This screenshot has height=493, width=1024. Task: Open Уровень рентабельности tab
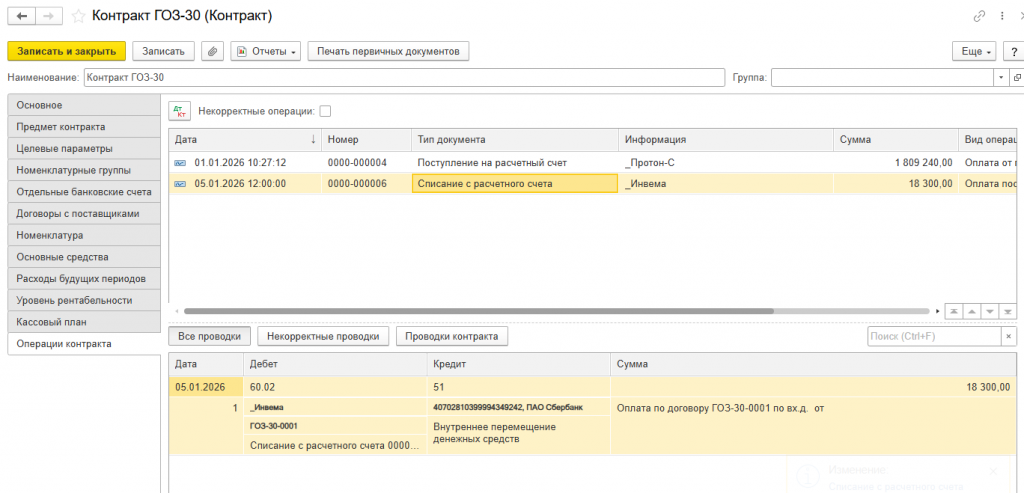(84, 300)
